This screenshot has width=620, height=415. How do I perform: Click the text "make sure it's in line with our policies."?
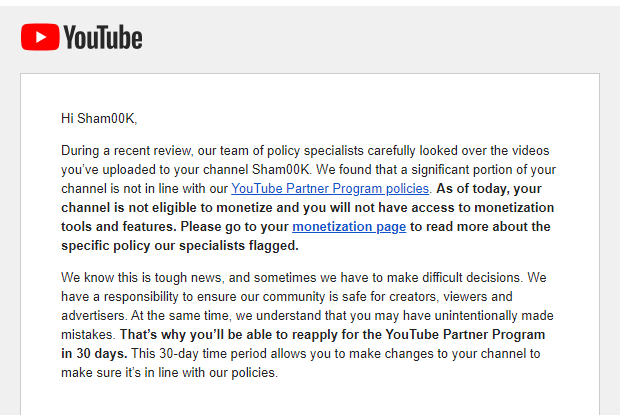pyautogui.click(x=169, y=372)
